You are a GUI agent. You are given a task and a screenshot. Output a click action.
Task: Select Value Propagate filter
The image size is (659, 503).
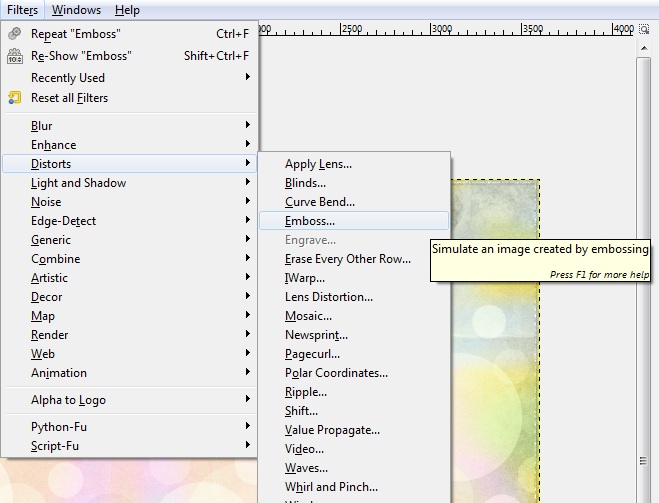pos(354,429)
